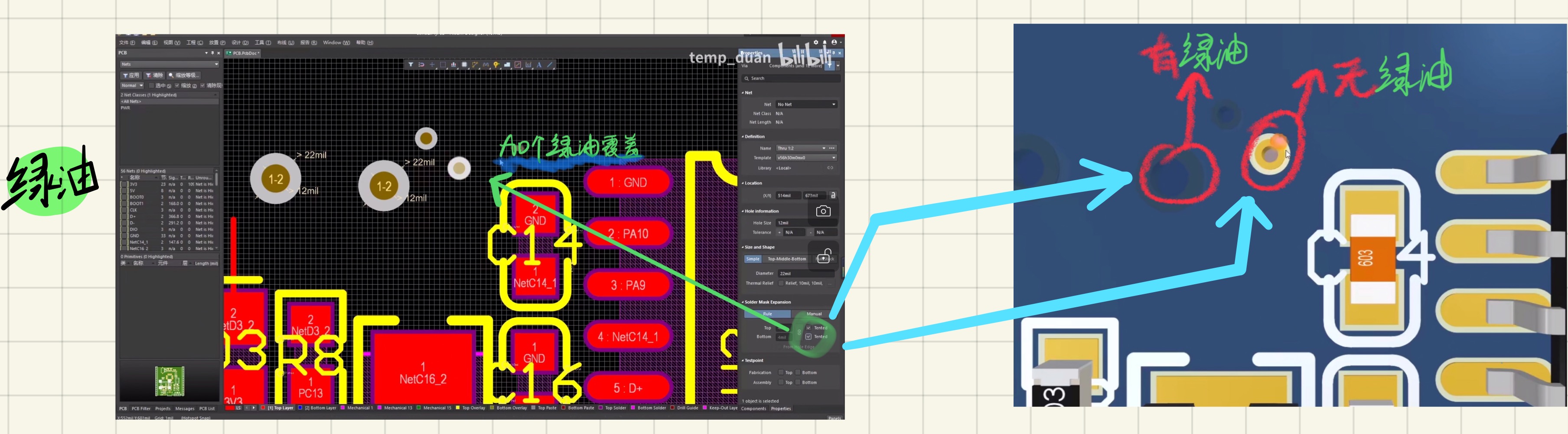Image resolution: width=1568 pixels, height=434 pixels.
Task: Click the move objects plus toolbar icon
Action: [432, 65]
